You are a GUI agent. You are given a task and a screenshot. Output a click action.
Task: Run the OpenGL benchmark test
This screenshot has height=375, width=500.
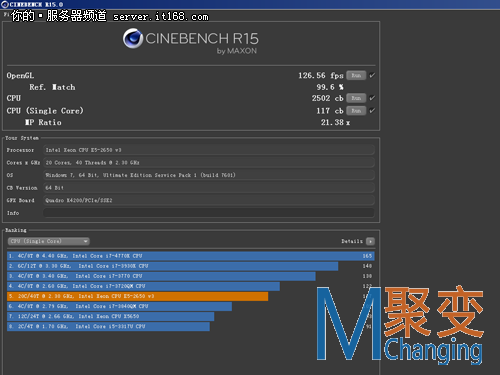click(356, 75)
